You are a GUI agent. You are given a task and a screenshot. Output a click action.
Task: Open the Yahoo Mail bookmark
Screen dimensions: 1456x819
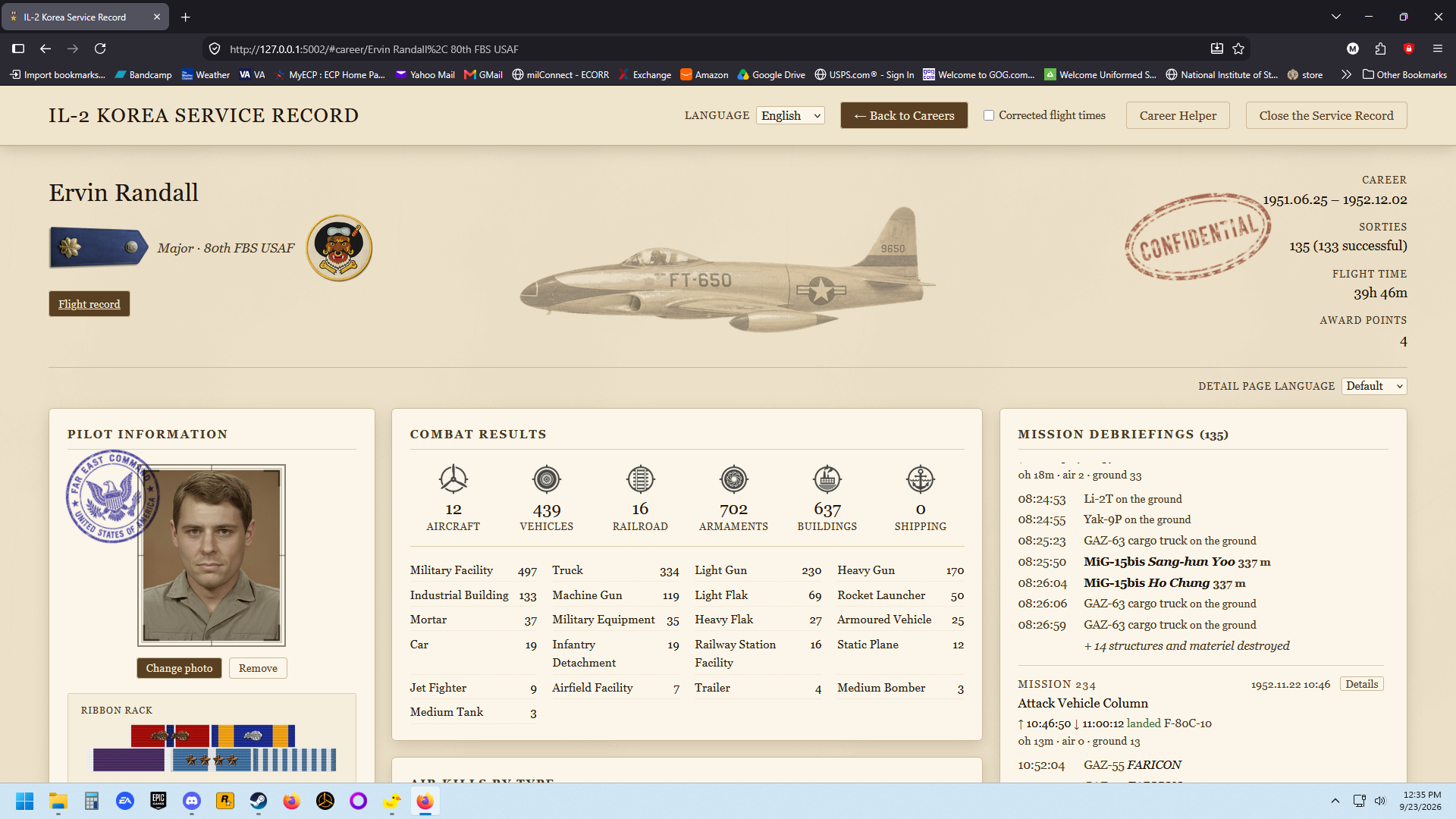(x=425, y=74)
